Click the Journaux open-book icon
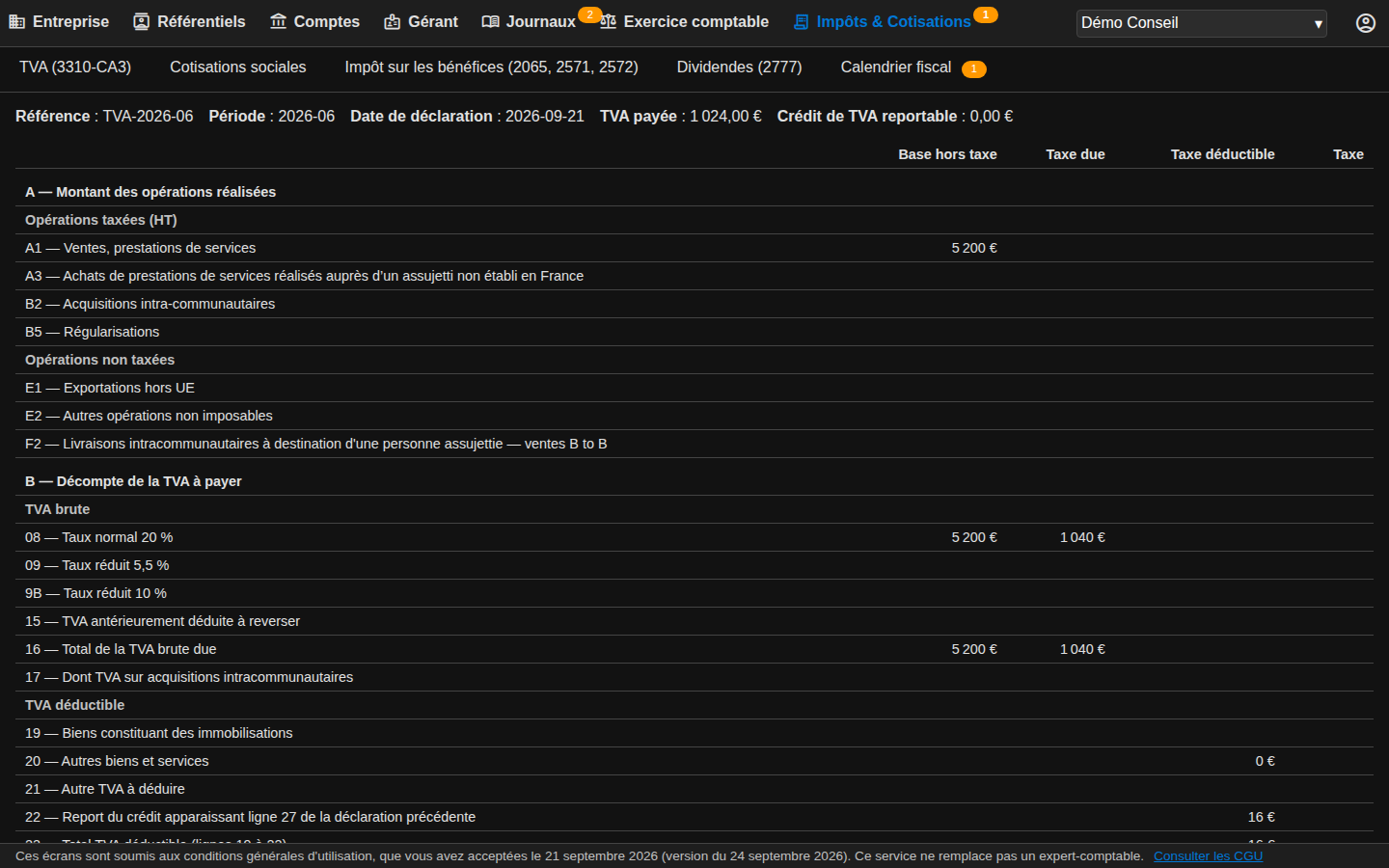The height and width of the screenshot is (868, 1389). [490, 22]
